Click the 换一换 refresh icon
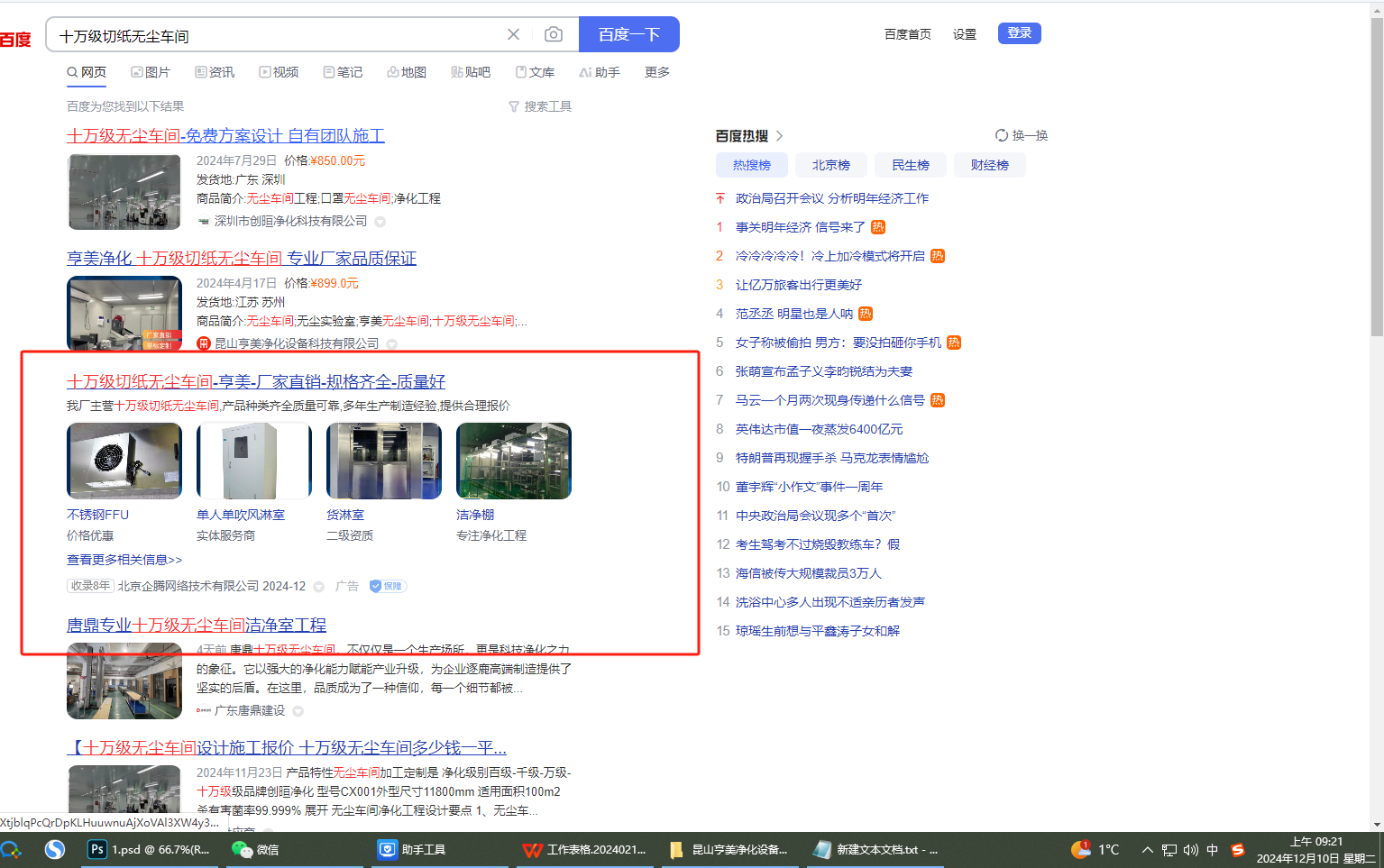 pos(1001,135)
